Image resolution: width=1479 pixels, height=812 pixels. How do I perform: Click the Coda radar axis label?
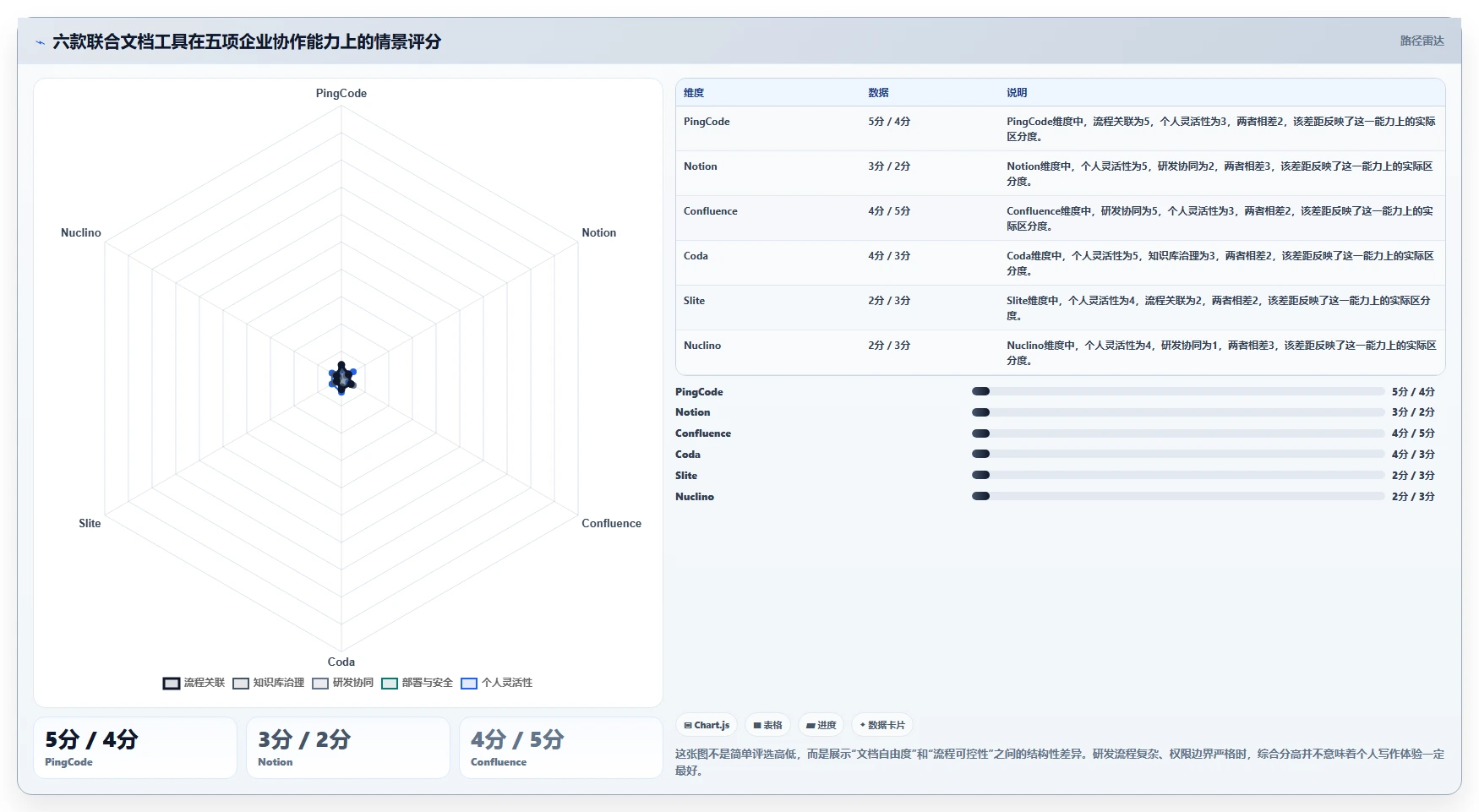[x=341, y=662]
